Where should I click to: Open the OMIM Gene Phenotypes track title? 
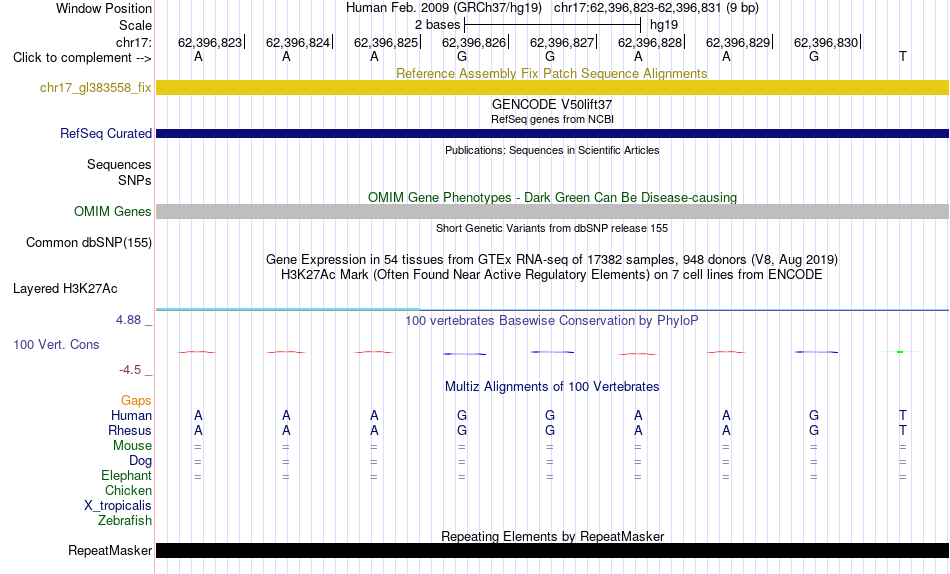(552, 198)
